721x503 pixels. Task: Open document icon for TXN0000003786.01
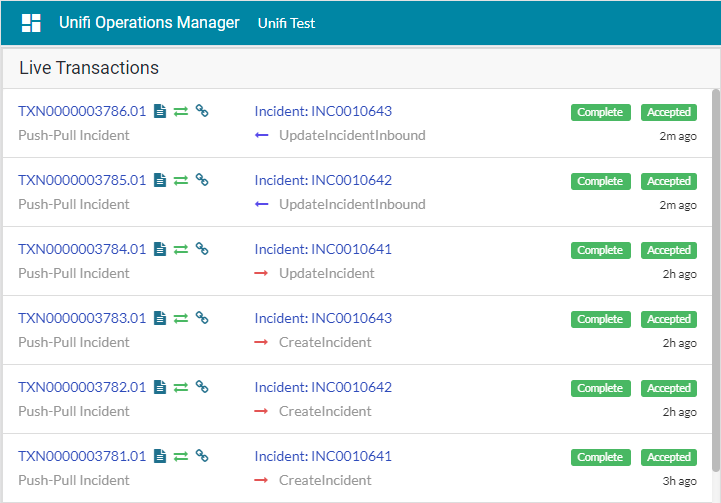pos(159,112)
